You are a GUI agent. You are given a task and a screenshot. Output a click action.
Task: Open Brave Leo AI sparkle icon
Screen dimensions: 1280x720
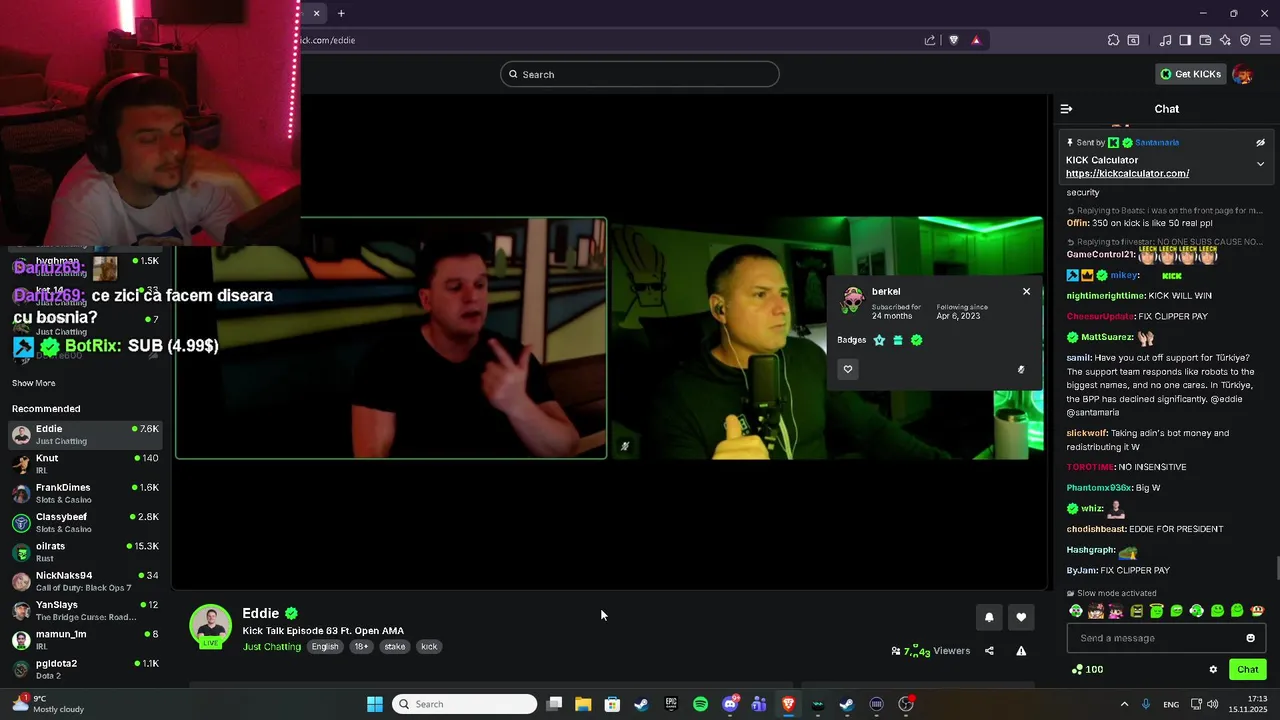[x=1225, y=40]
